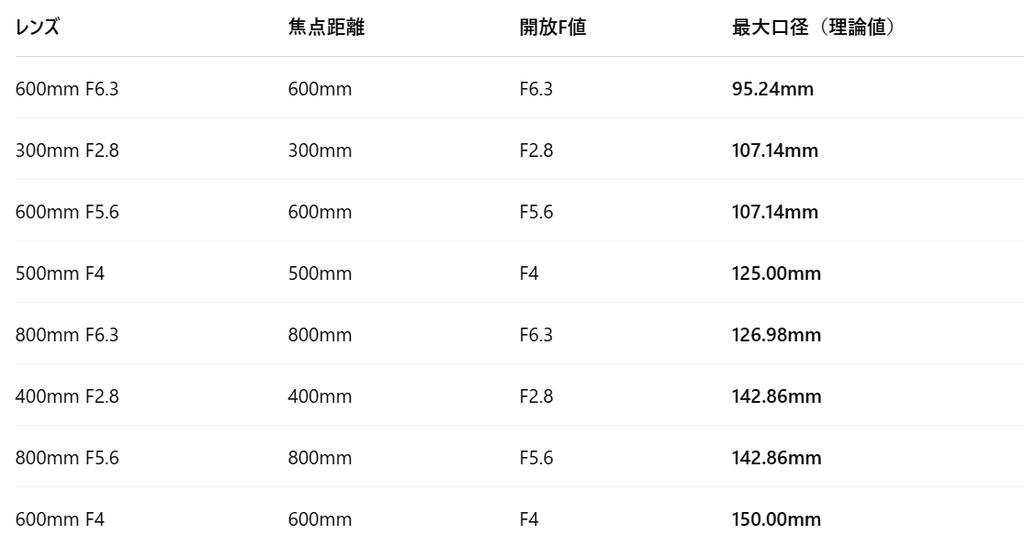This screenshot has height=546, width=1024.
Task: Select the 800mm F5.6 lens name cell
Action: tap(67, 458)
